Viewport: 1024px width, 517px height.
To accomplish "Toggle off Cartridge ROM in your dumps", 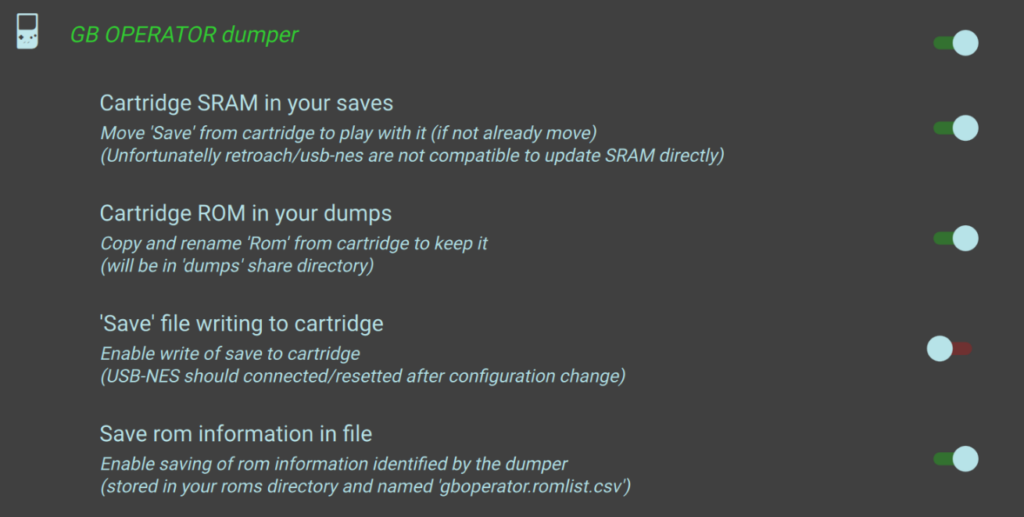I will pos(956,238).
